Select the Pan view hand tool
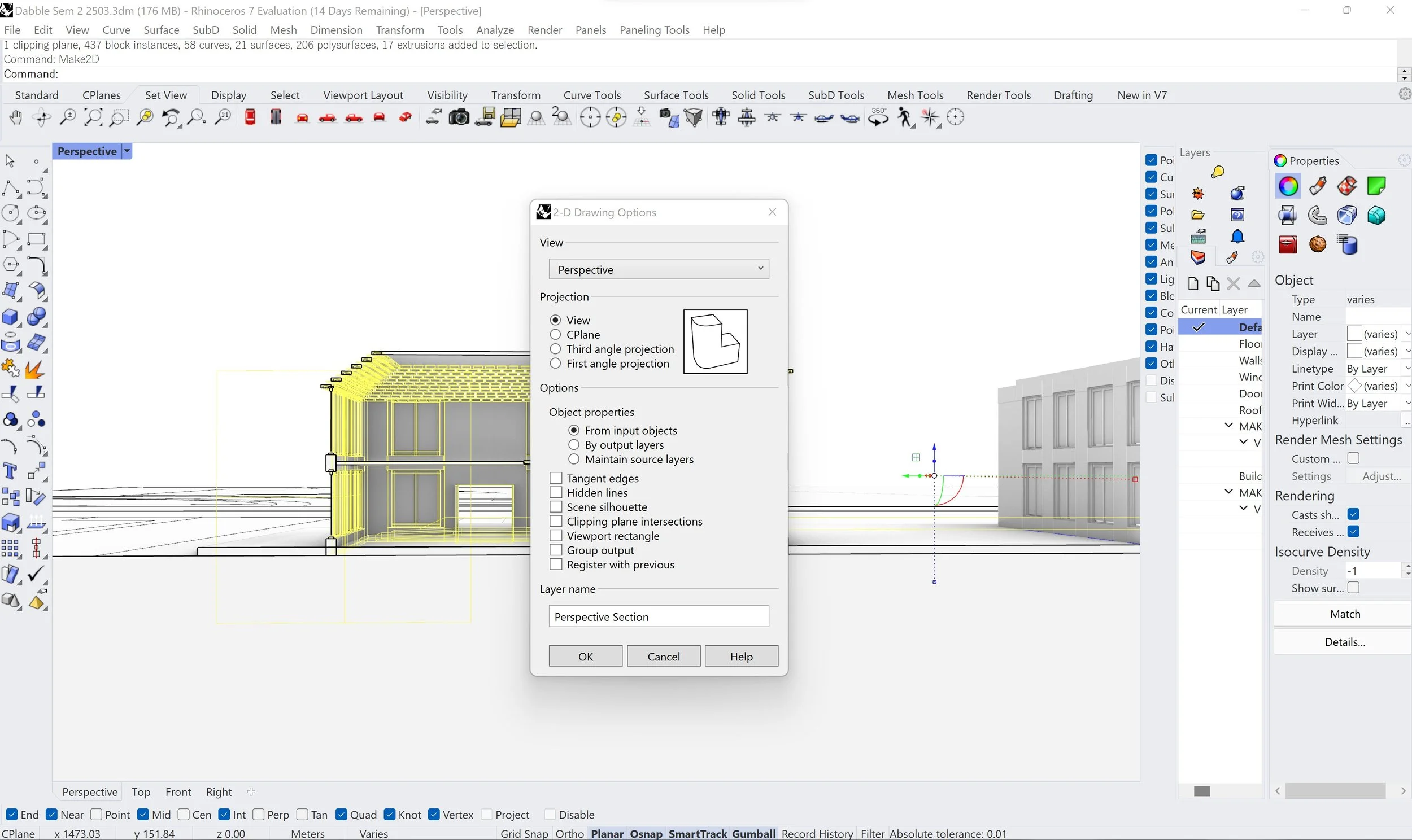Viewport: 1412px width, 840px height. 15,118
